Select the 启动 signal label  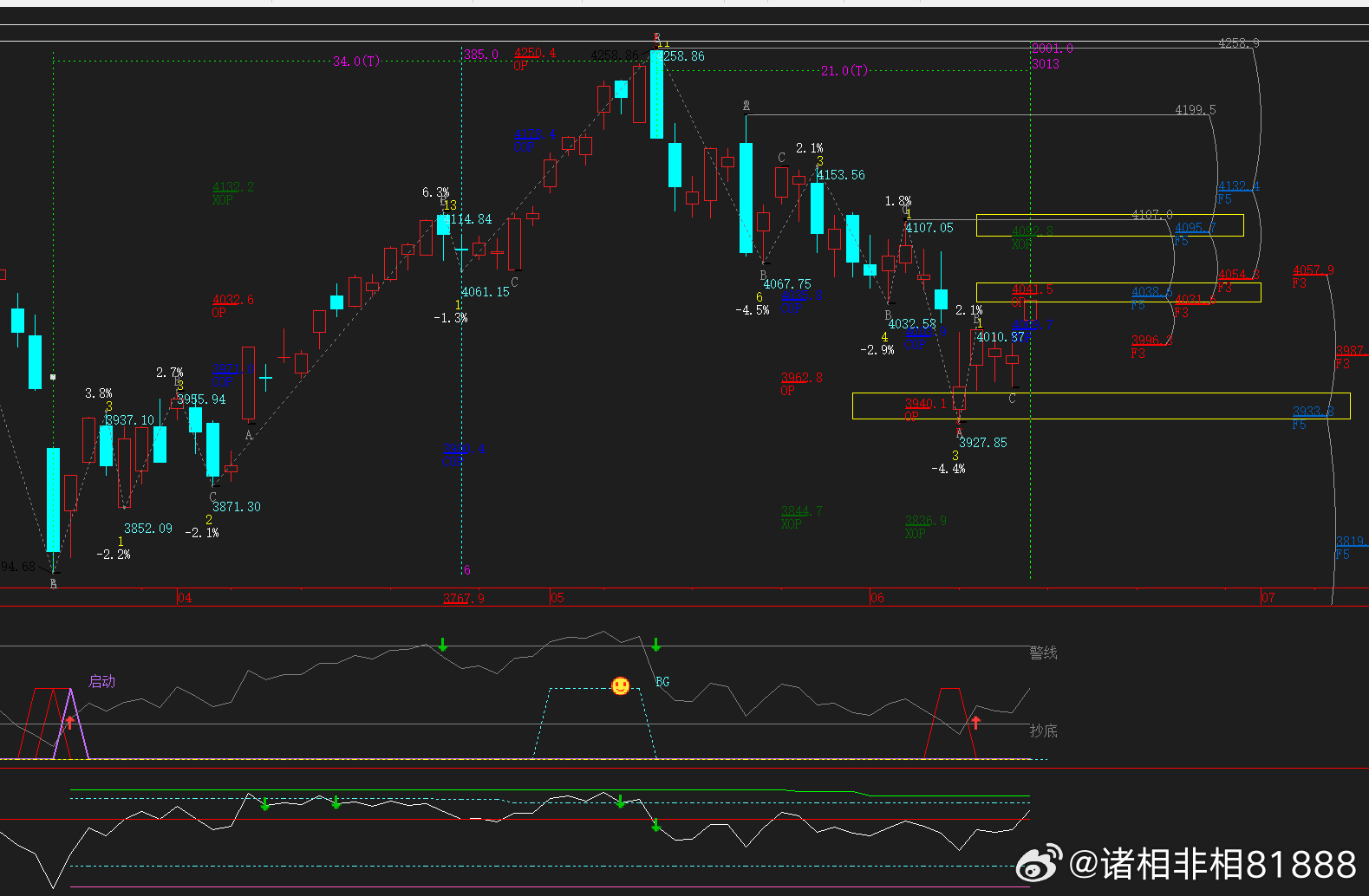(101, 681)
